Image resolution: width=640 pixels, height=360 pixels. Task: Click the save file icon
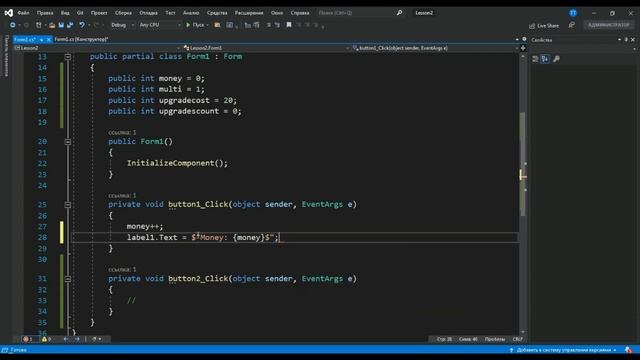click(61, 25)
